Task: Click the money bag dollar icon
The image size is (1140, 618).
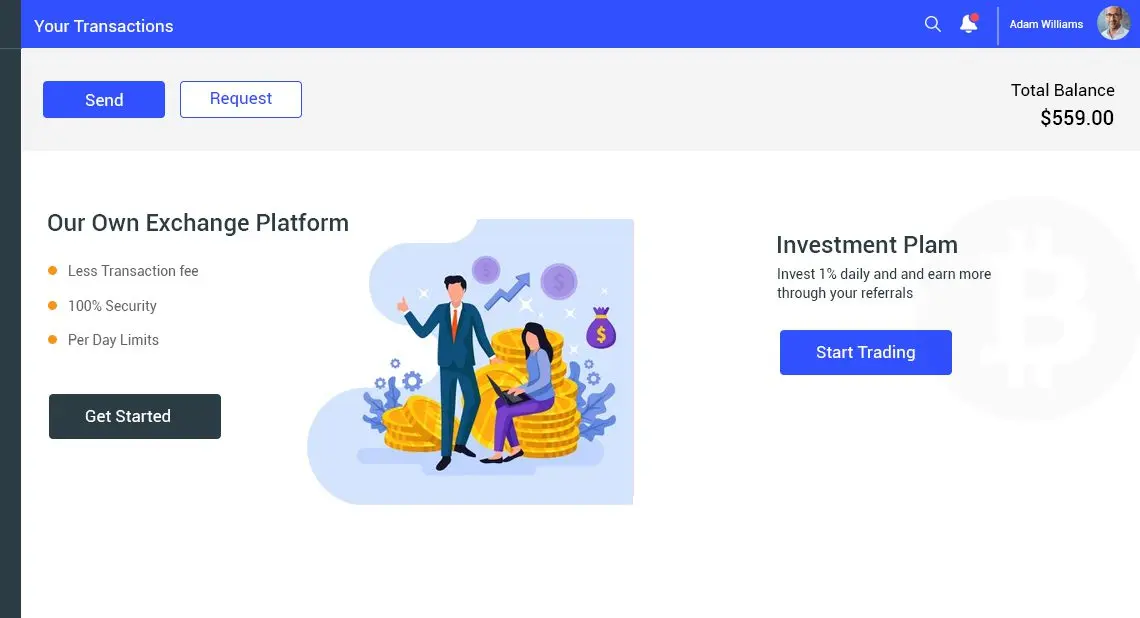Action: [601, 329]
